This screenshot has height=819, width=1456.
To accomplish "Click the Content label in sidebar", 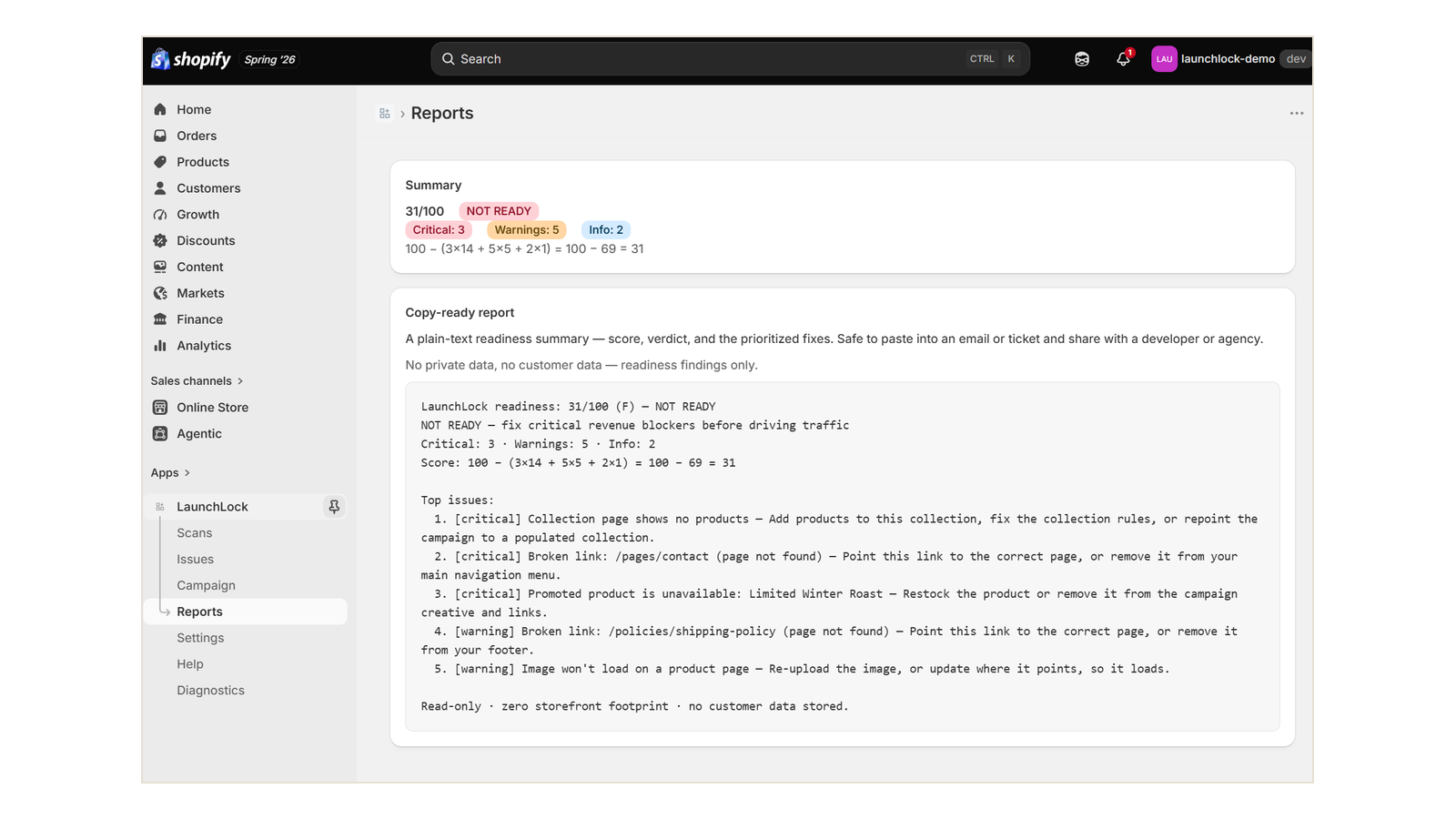I will pyautogui.click(x=200, y=267).
